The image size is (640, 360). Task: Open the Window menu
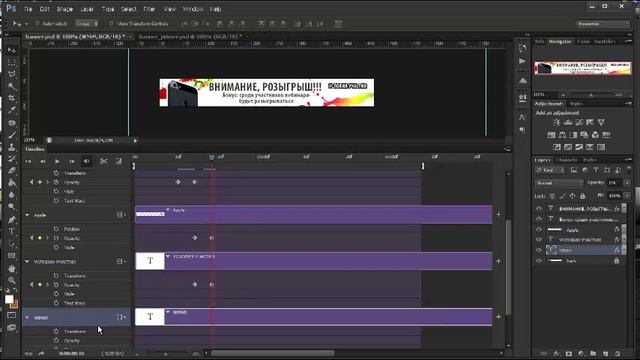pyautogui.click(x=193, y=9)
